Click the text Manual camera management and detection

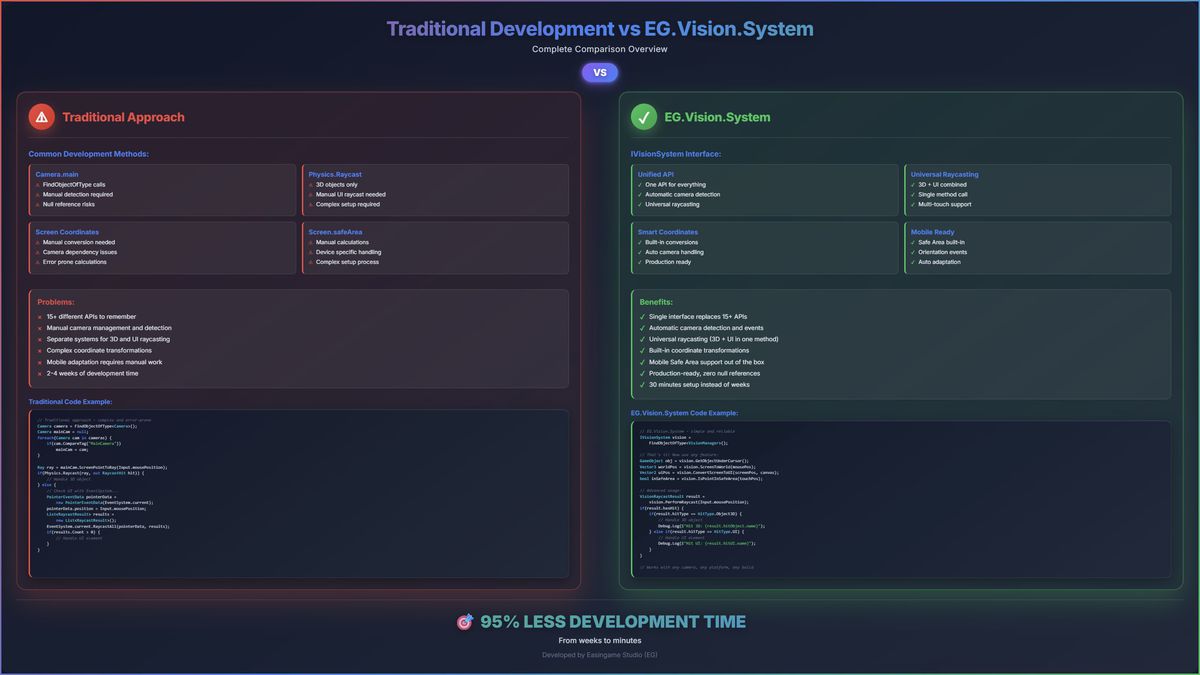click(109, 328)
